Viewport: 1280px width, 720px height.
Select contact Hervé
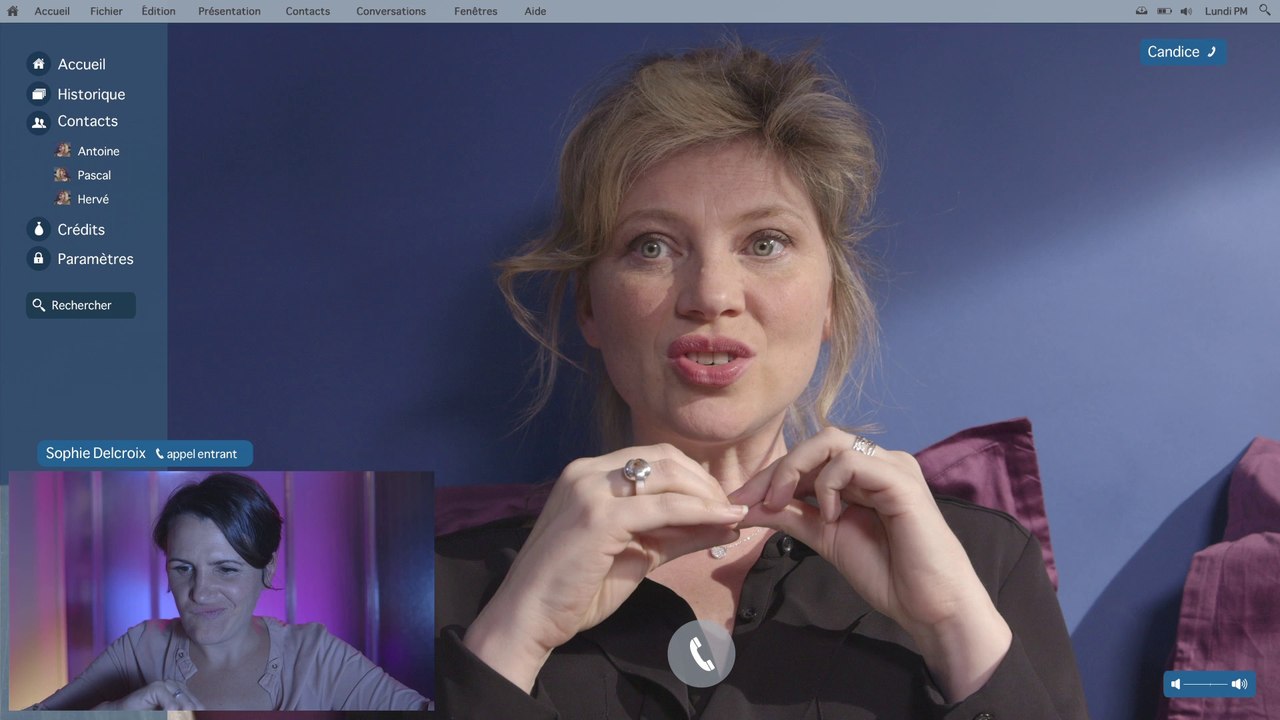coord(82,199)
